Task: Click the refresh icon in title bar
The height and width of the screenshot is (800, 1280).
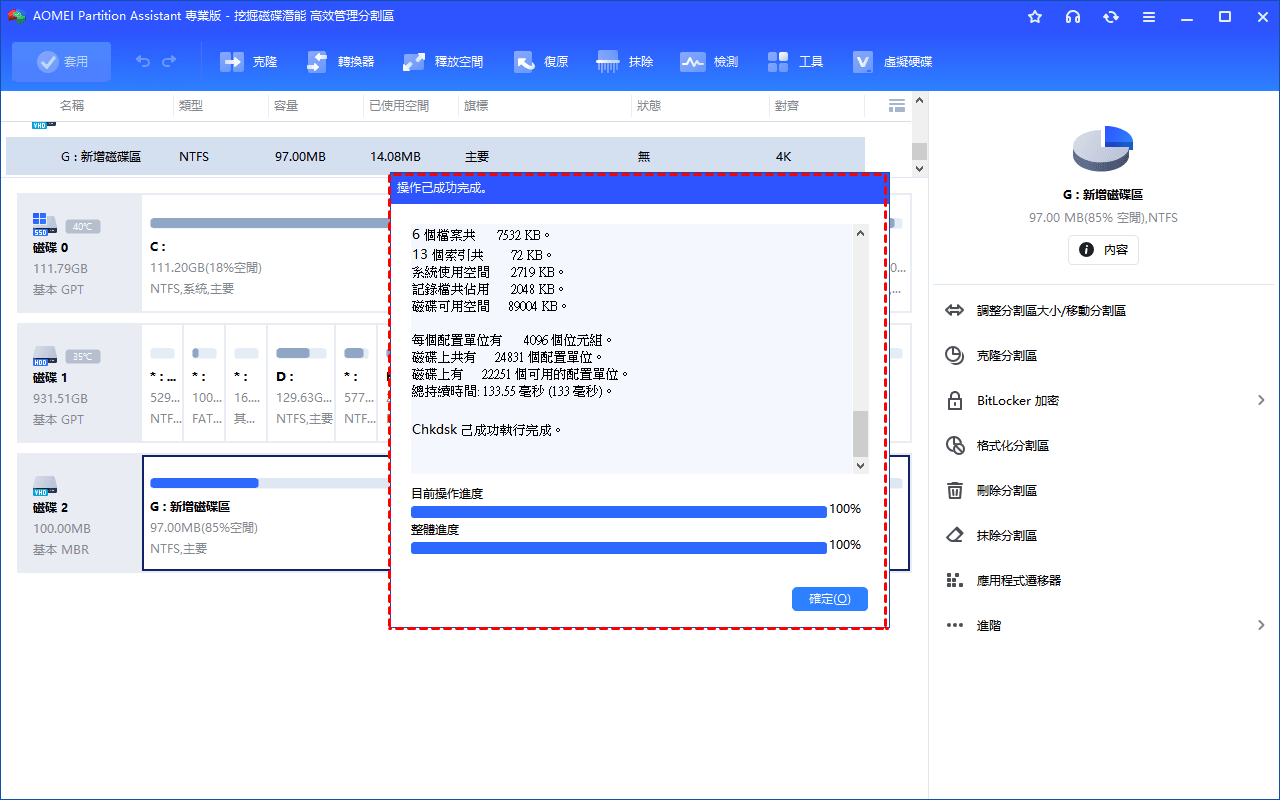Action: click(1111, 17)
